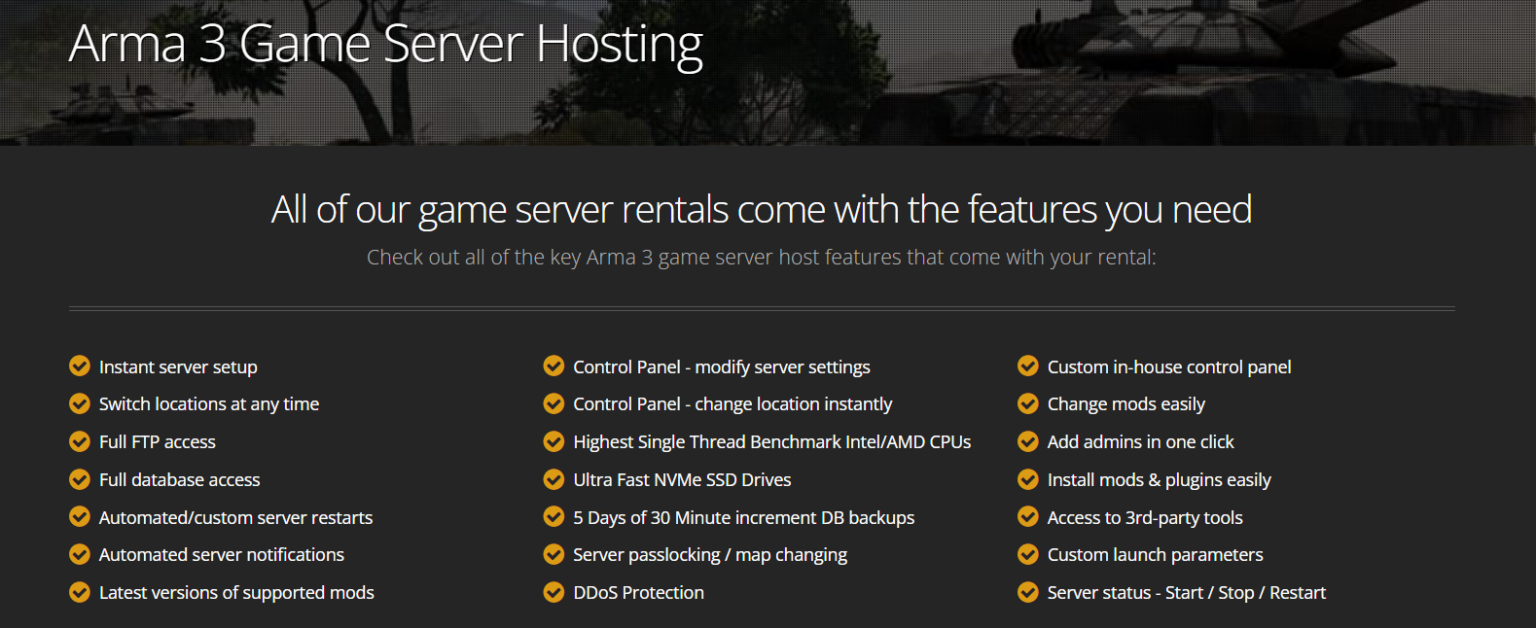Click the 'Latest versions of supported mods' text

[236, 593]
